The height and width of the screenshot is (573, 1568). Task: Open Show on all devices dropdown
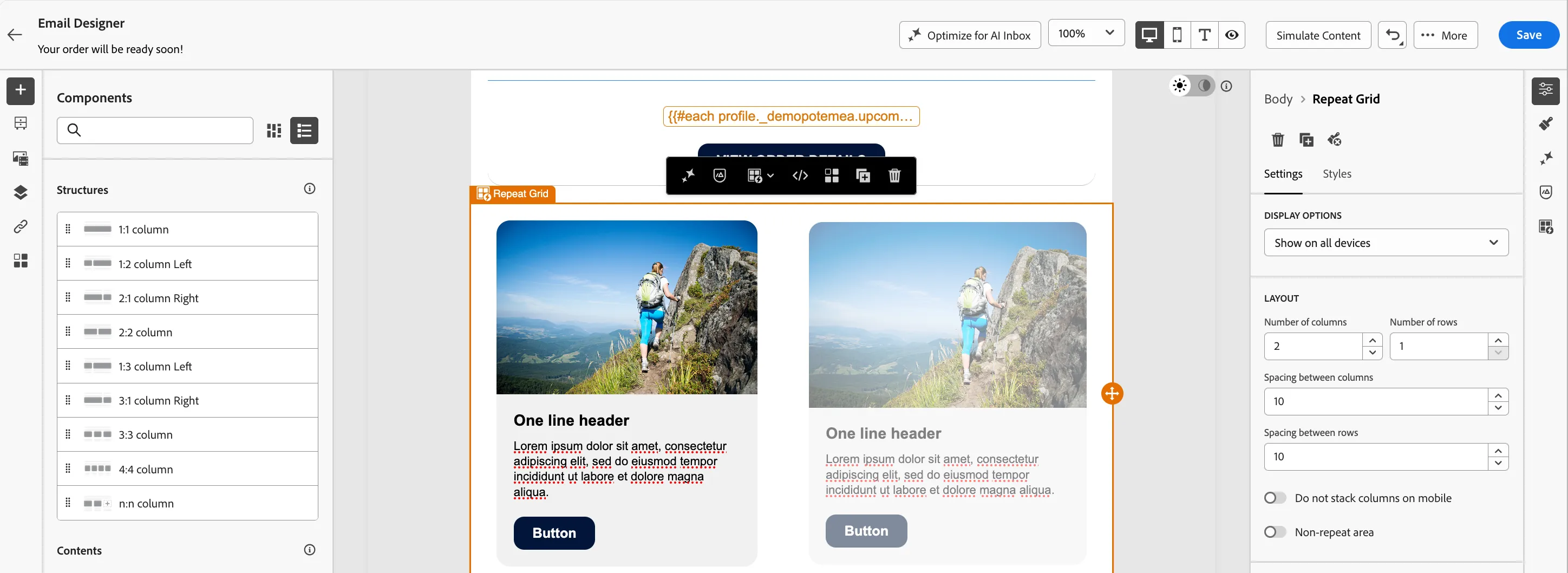[1386, 243]
